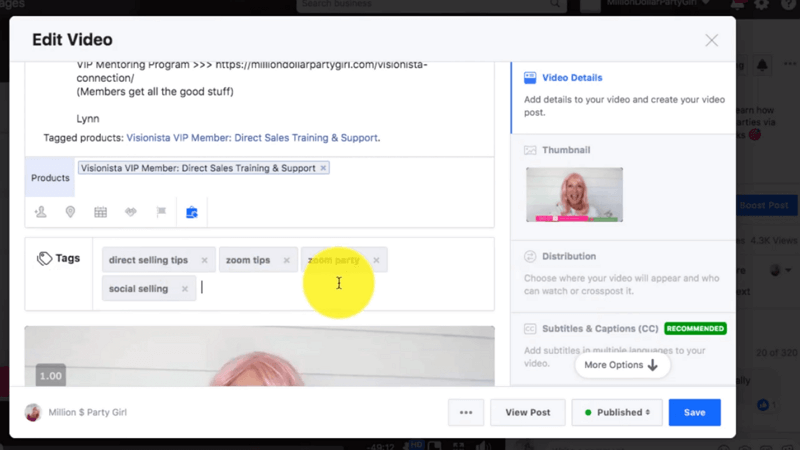The height and width of the screenshot is (450, 800).
Task: Click the Save button
Action: pos(694,412)
